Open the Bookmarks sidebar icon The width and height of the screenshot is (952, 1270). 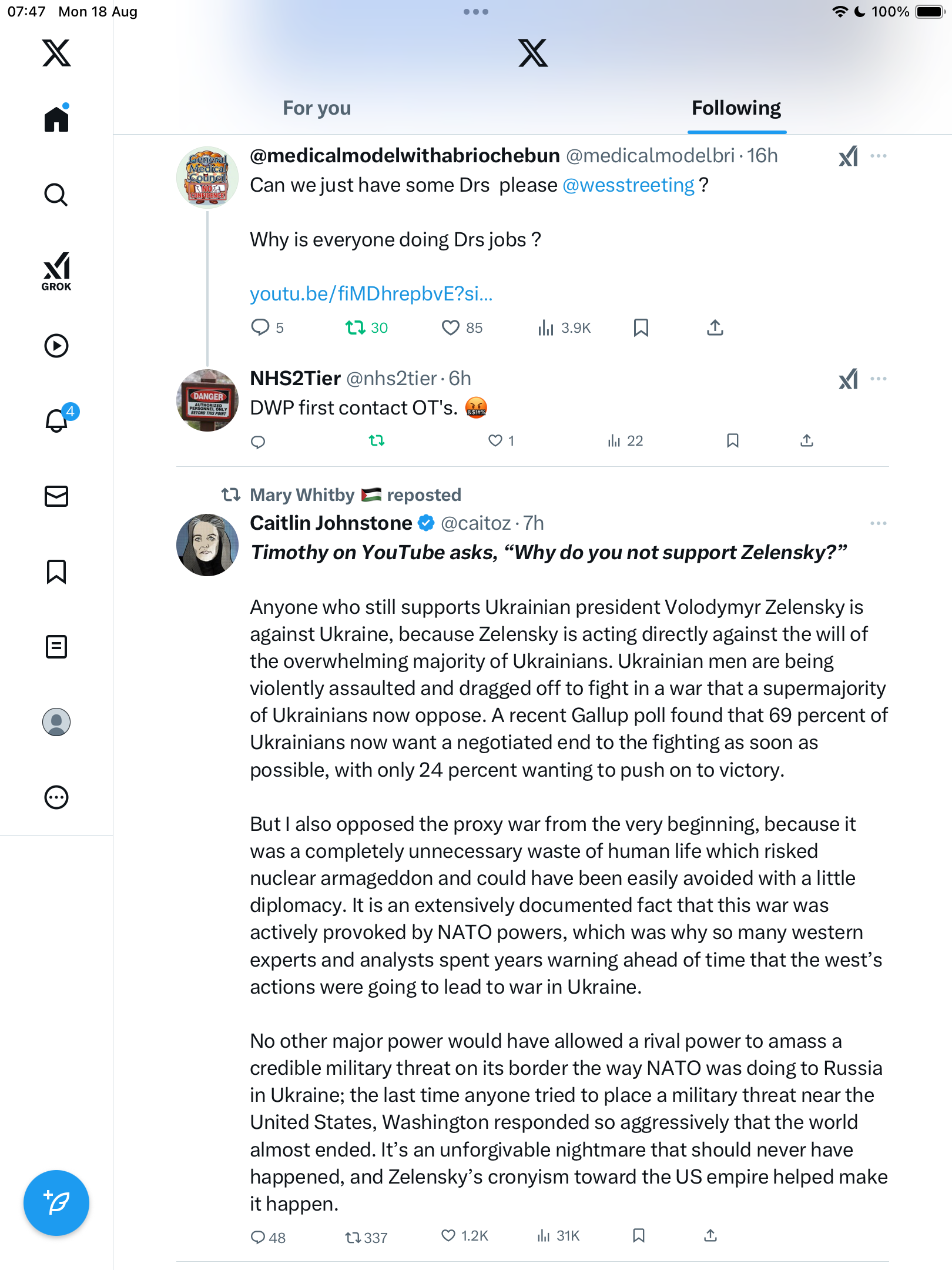point(56,571)
